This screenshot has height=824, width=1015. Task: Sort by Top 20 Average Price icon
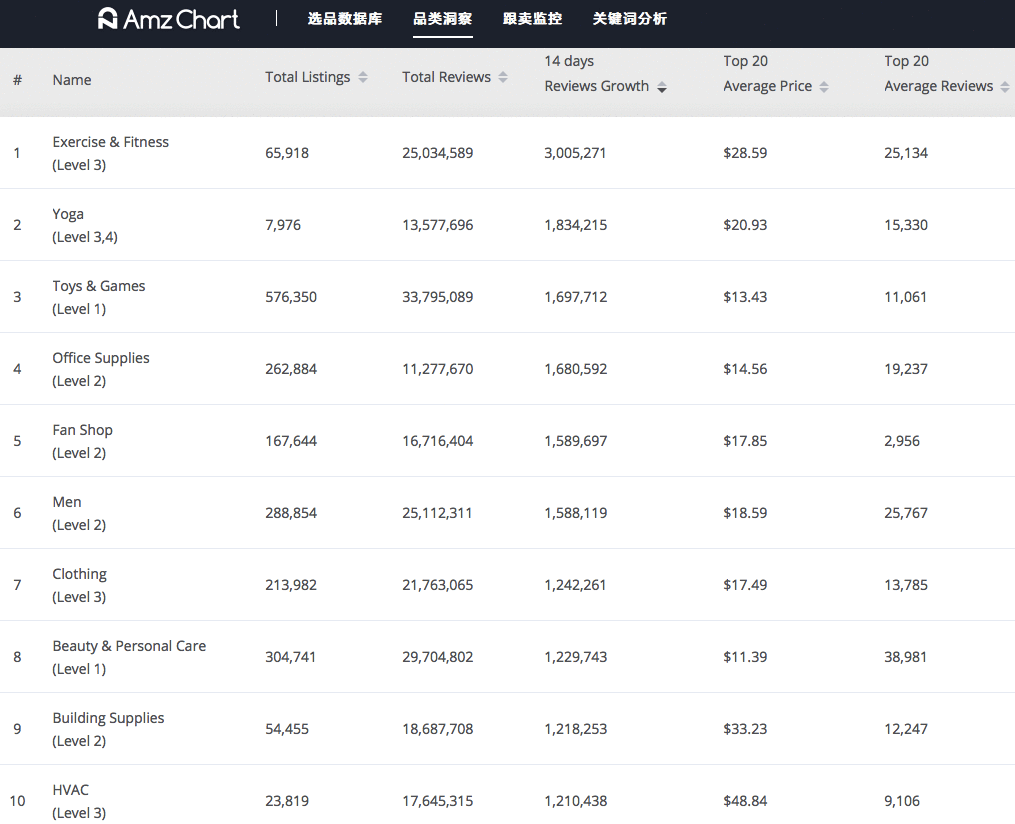[x=823, y=87]
